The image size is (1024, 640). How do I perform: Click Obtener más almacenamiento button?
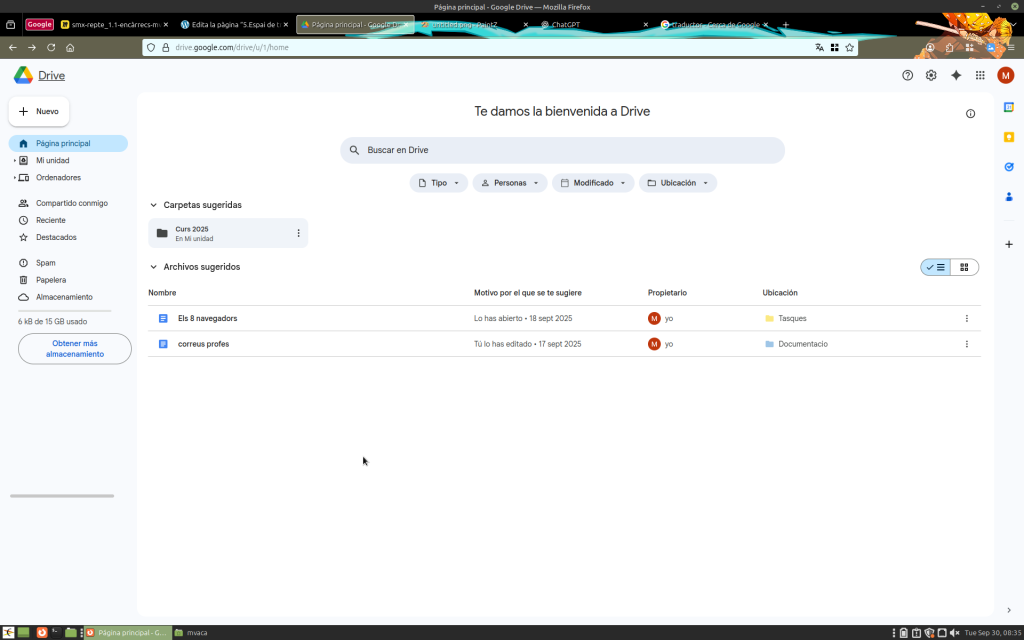[75, 348]
